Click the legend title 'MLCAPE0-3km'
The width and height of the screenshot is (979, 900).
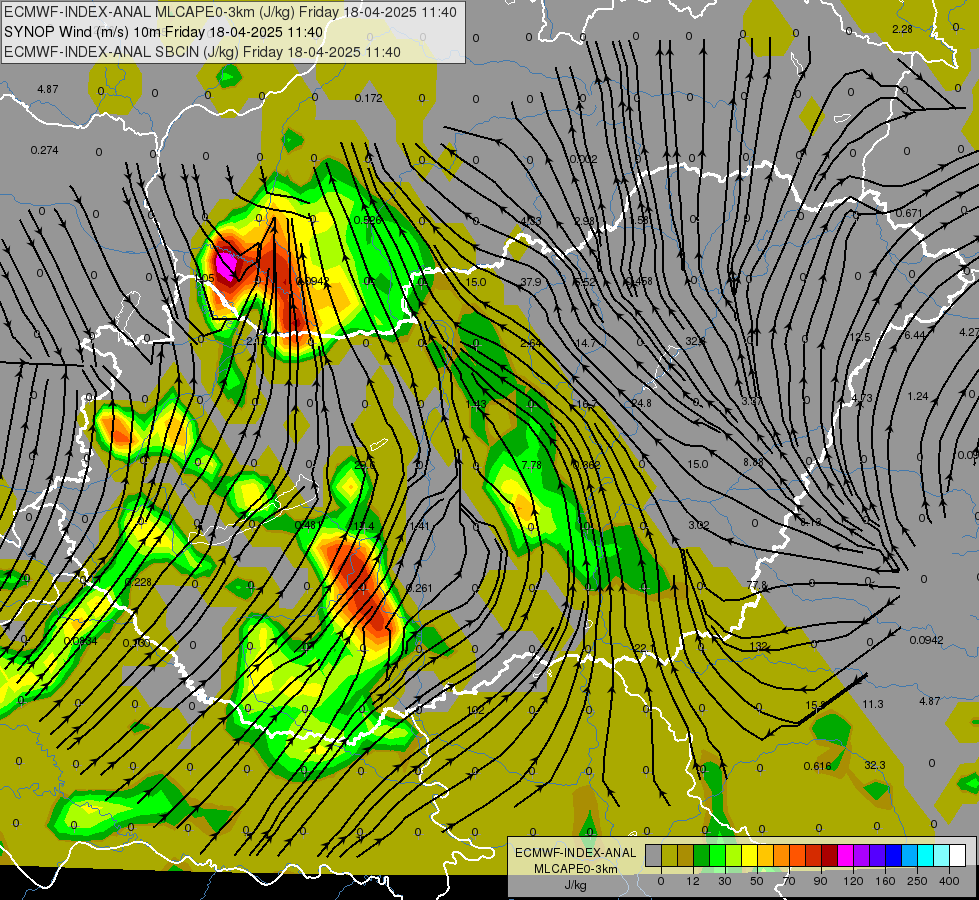[x=576, y=868]
